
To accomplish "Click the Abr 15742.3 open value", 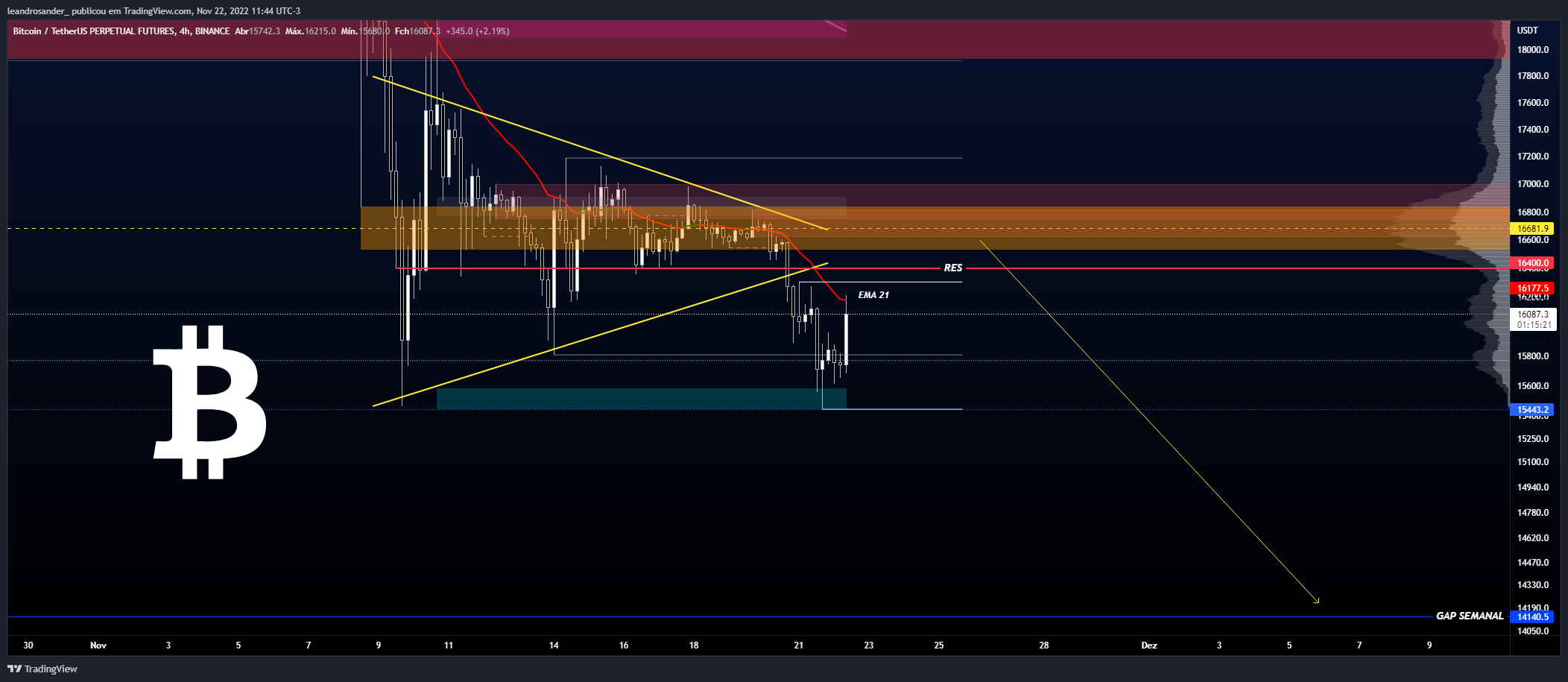I will pyautogui.click(x=257, y=31).
